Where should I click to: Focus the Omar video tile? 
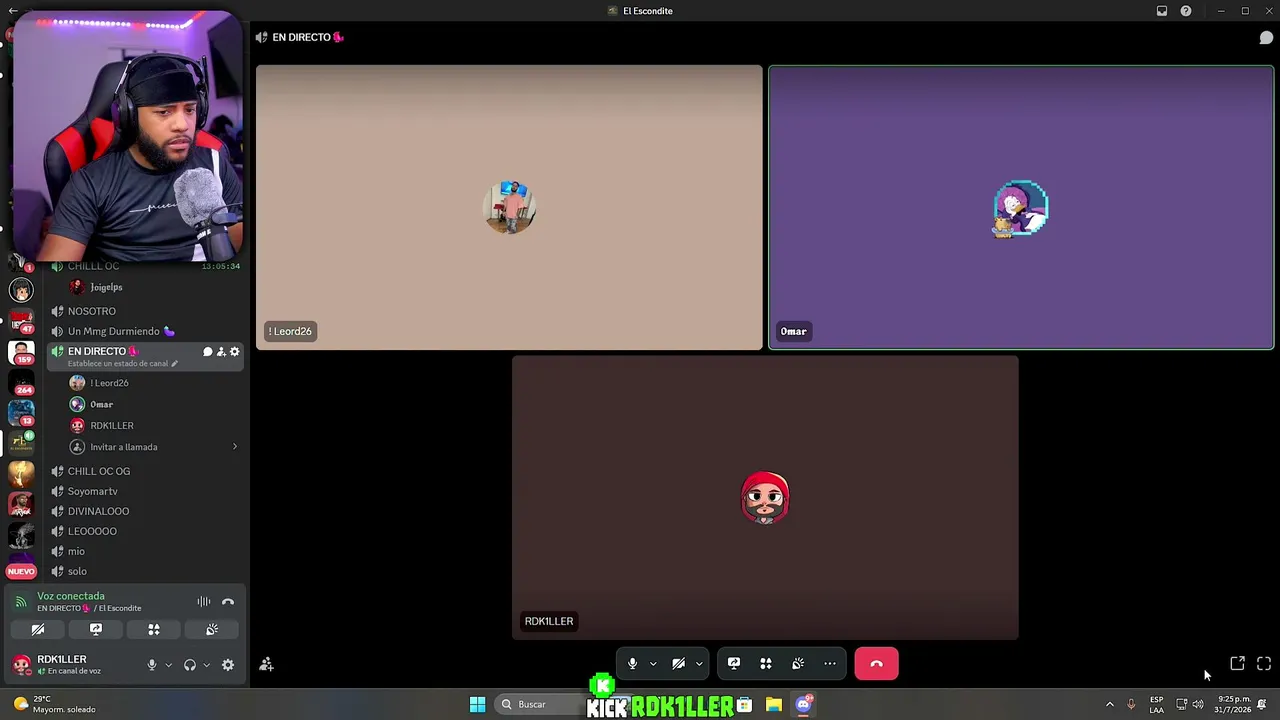[x=1021, y=208]
